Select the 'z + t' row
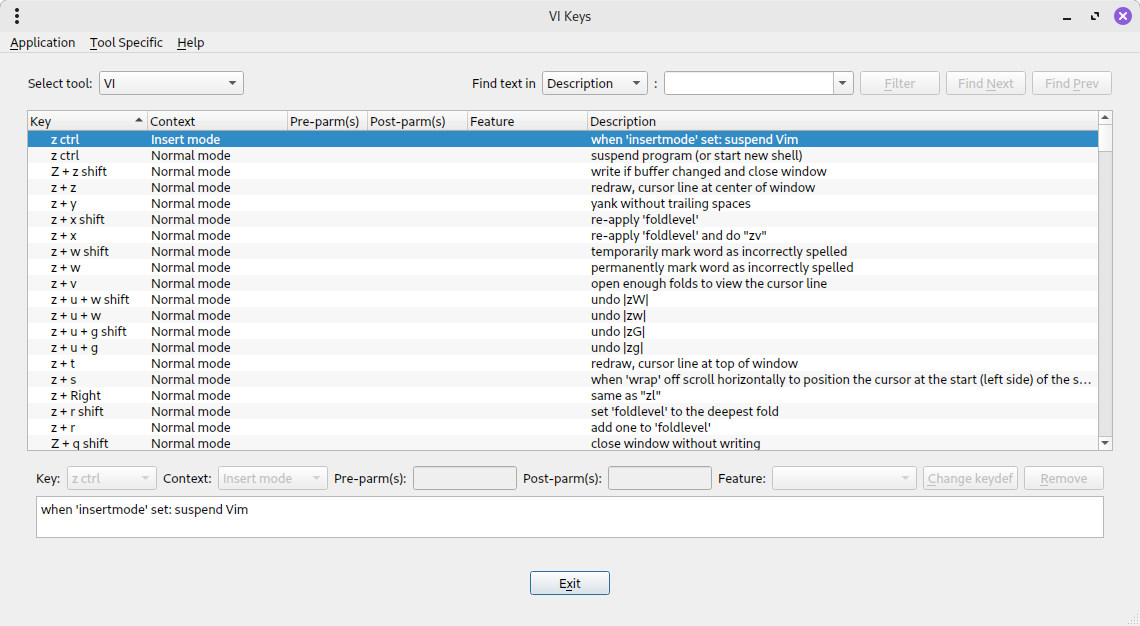 coord(563,363)
